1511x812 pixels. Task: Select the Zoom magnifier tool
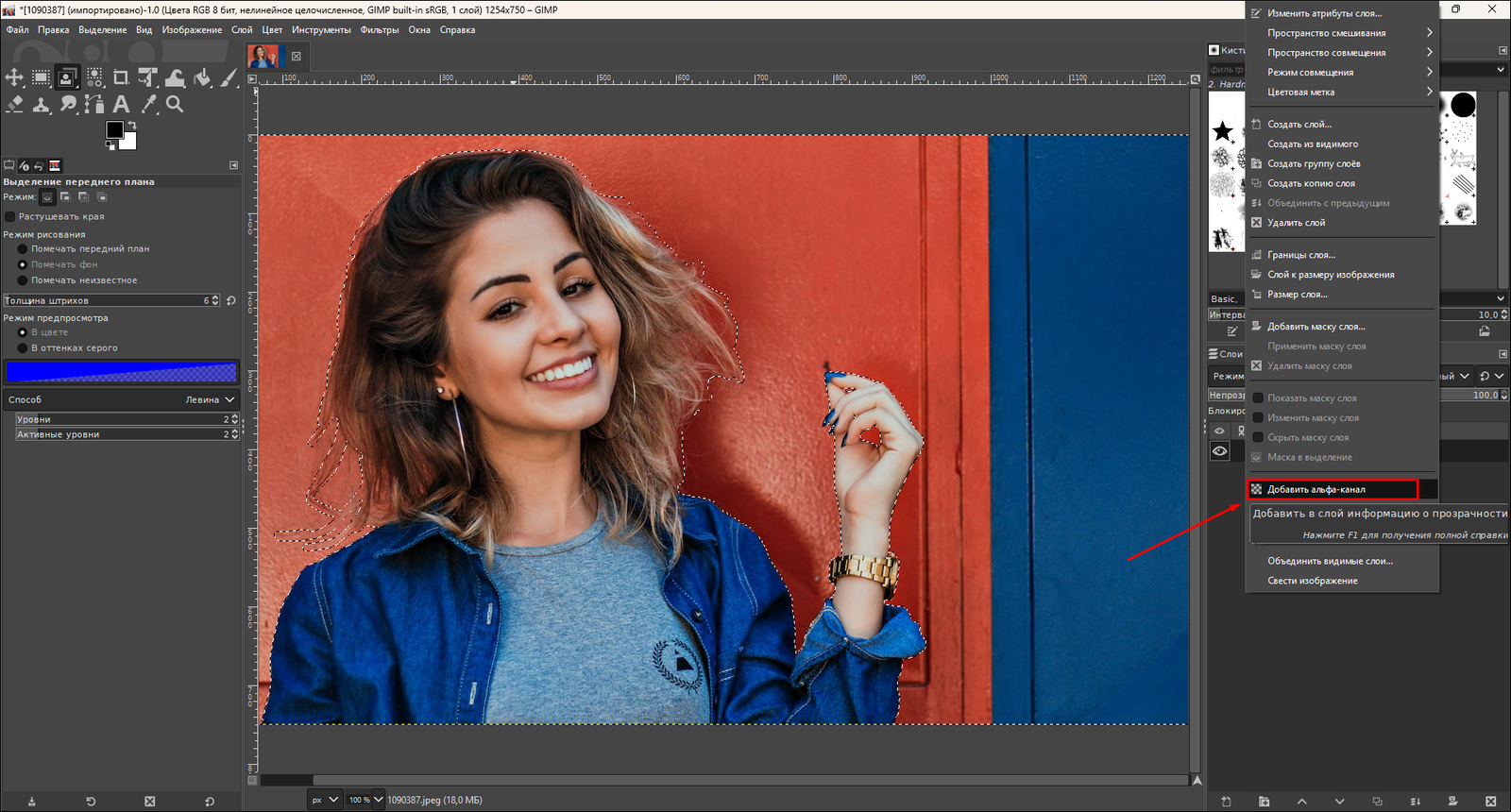coord(175,104)
